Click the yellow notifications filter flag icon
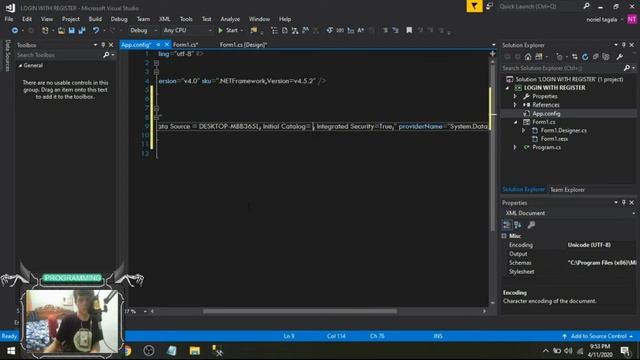Image resolution: width=640 pixels, height=360 pixels. point(474,6)
